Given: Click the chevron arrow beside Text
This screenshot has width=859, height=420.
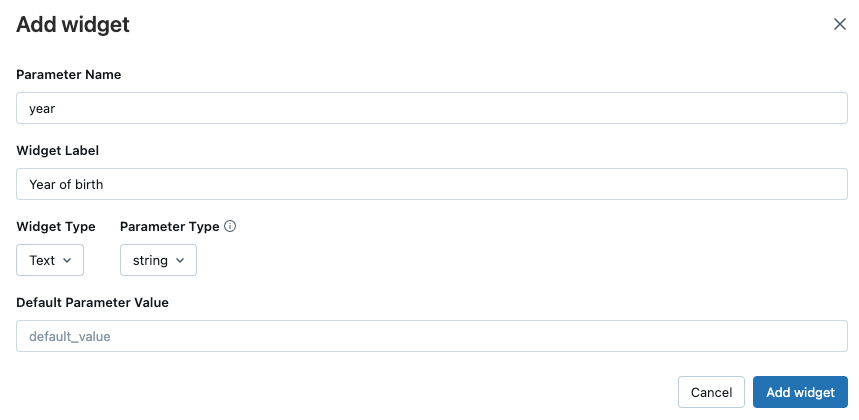Looking at the screenshot, I should [x=67, y=260].
